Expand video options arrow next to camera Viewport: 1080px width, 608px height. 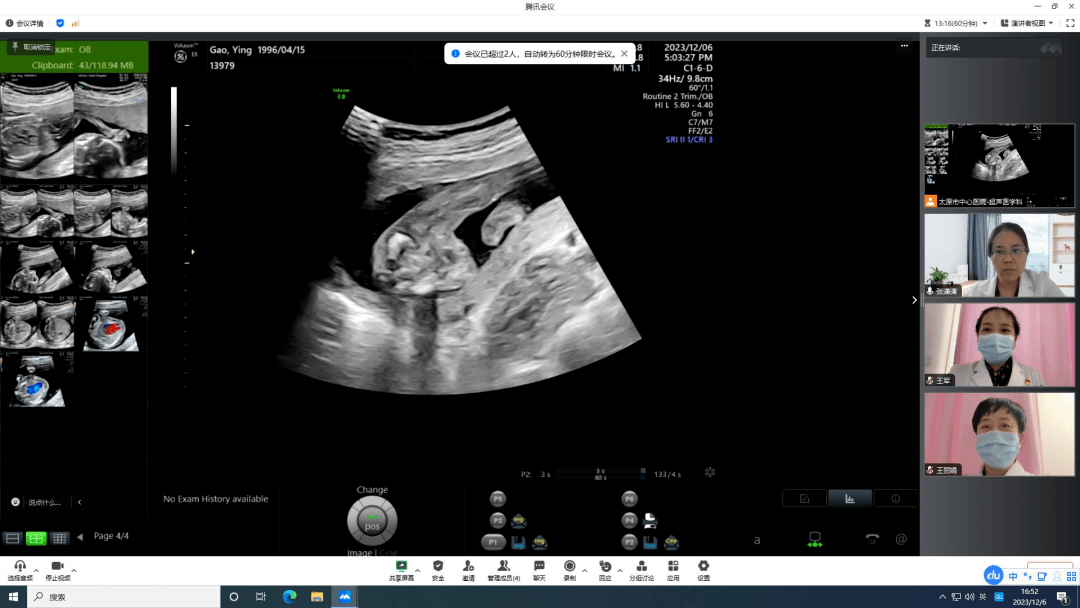(74, 570)
